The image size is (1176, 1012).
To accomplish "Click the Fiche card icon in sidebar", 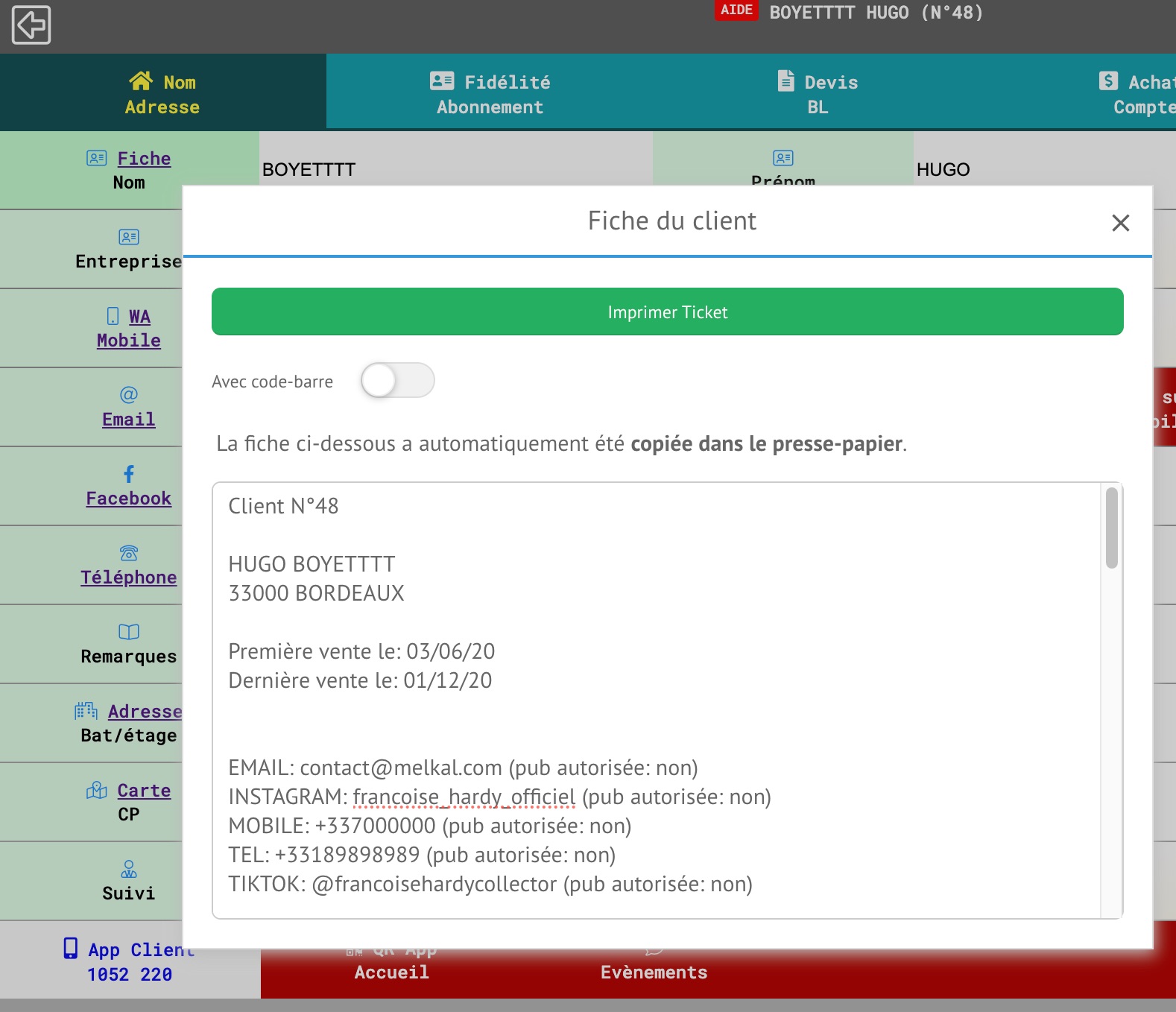I will pyautogui.click(x=96, y=158).
